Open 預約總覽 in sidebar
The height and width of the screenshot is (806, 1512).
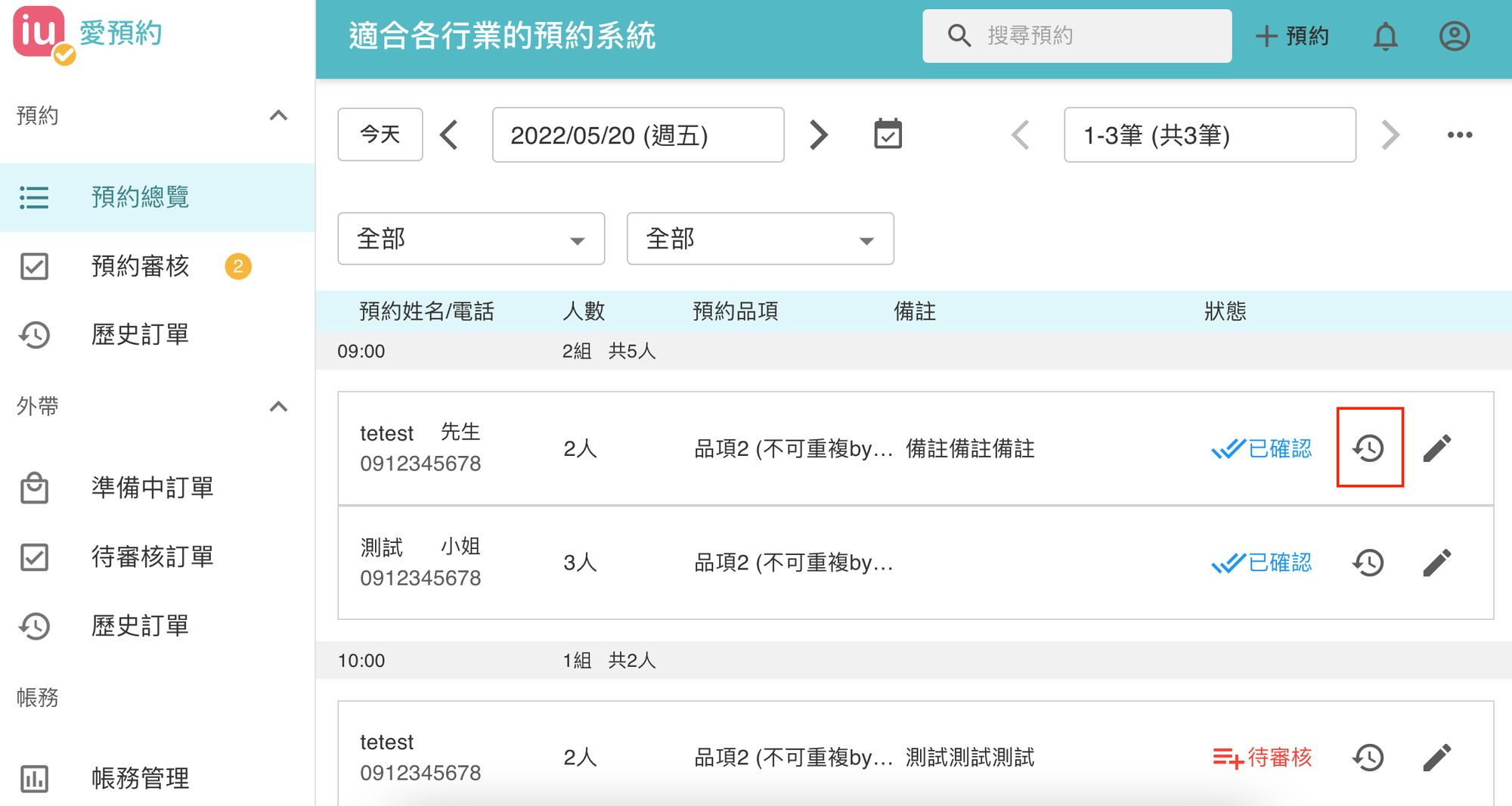click(157, 197)
